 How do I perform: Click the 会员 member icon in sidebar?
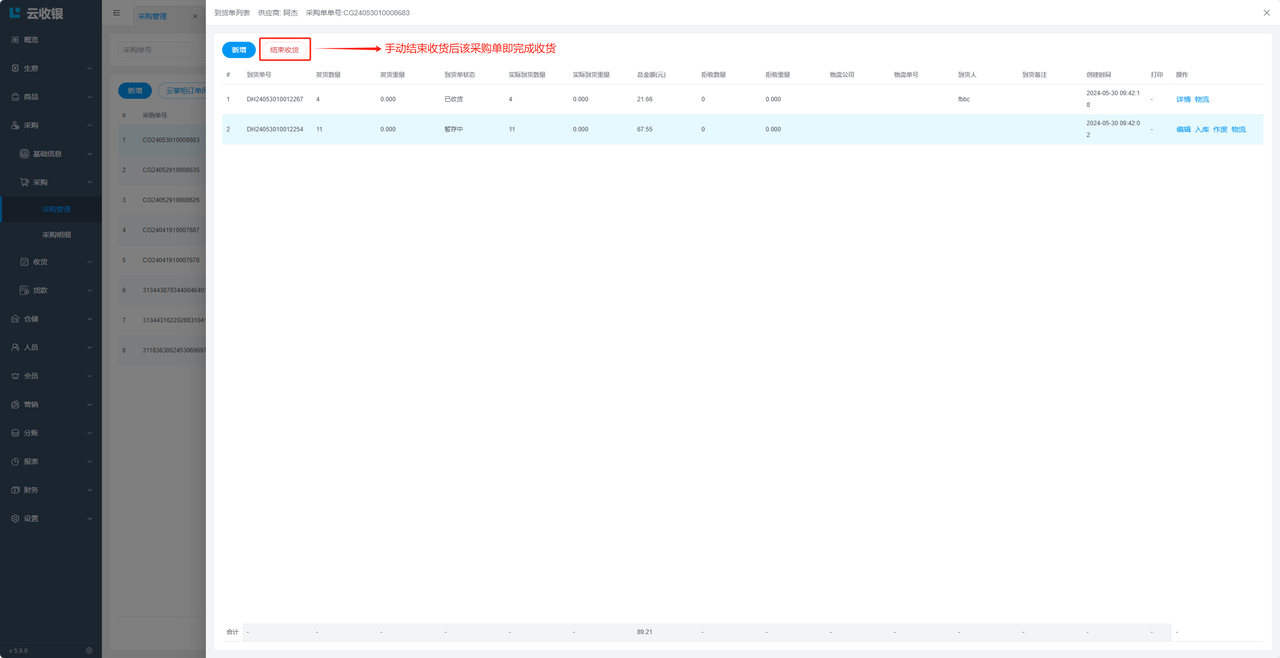point(15,376)
